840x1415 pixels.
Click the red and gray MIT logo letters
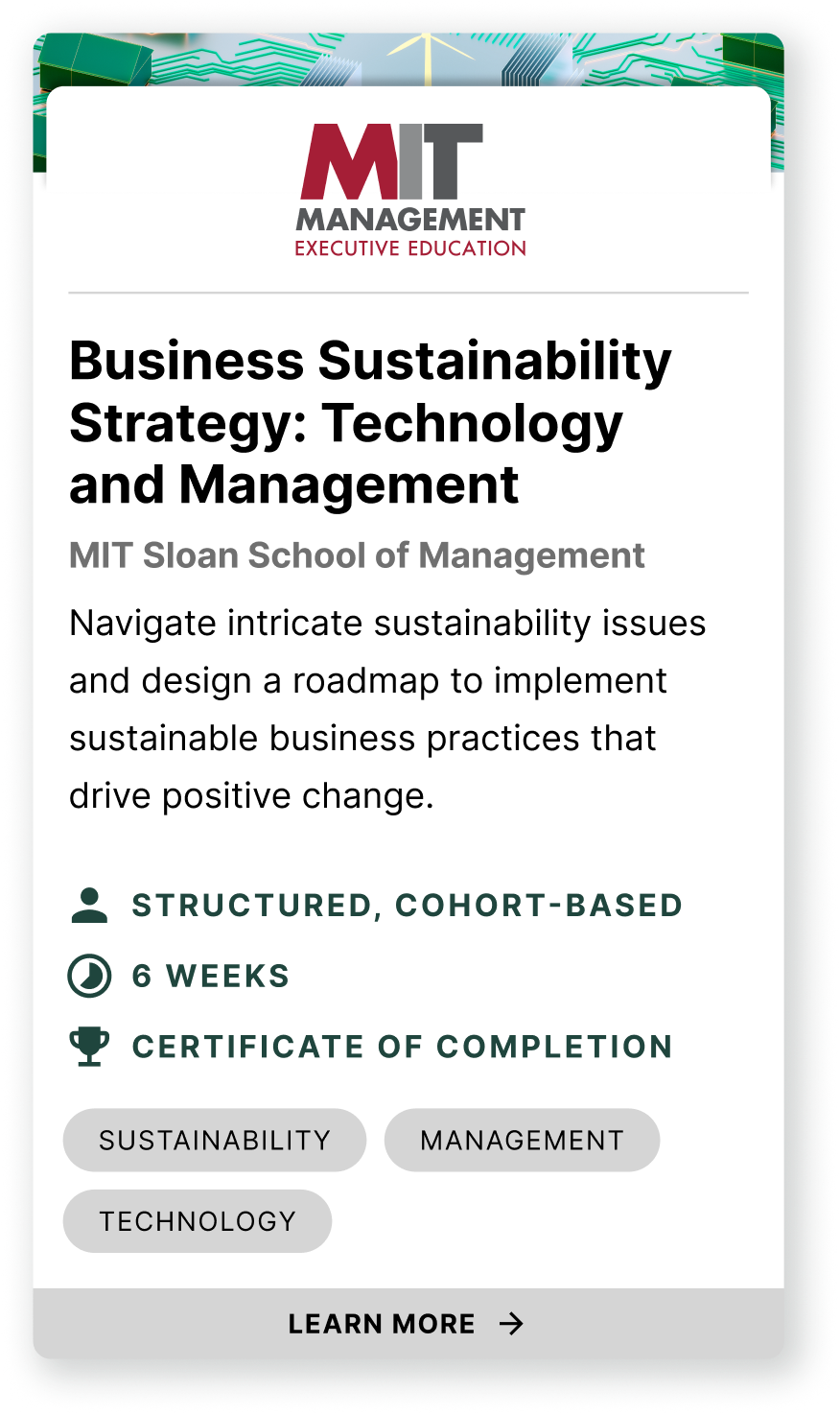[x=392, y=161]
